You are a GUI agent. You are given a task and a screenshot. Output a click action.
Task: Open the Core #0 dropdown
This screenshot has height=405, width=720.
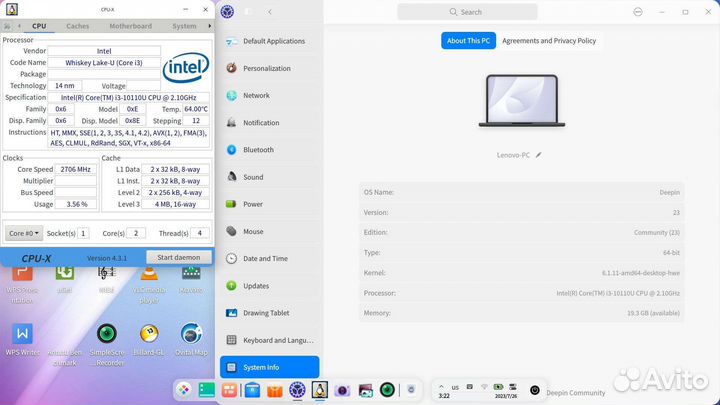click(24, 233)
